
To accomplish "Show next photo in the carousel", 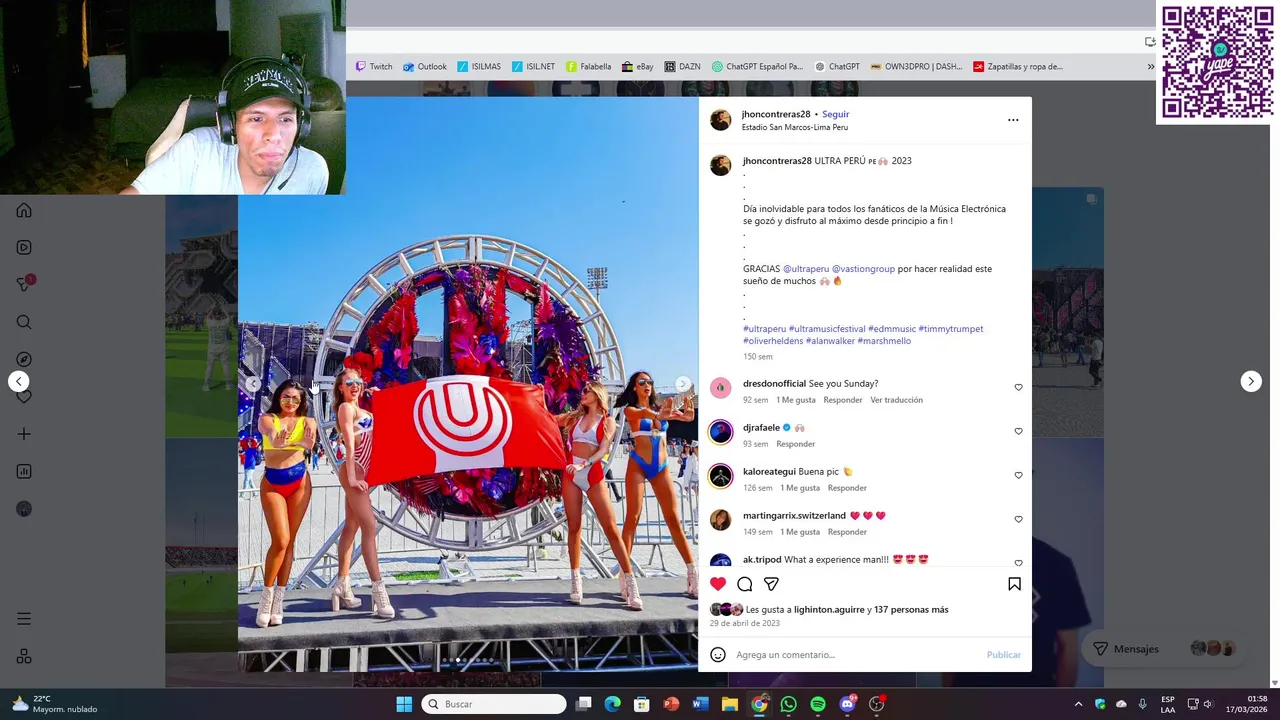I will point(683,384).
